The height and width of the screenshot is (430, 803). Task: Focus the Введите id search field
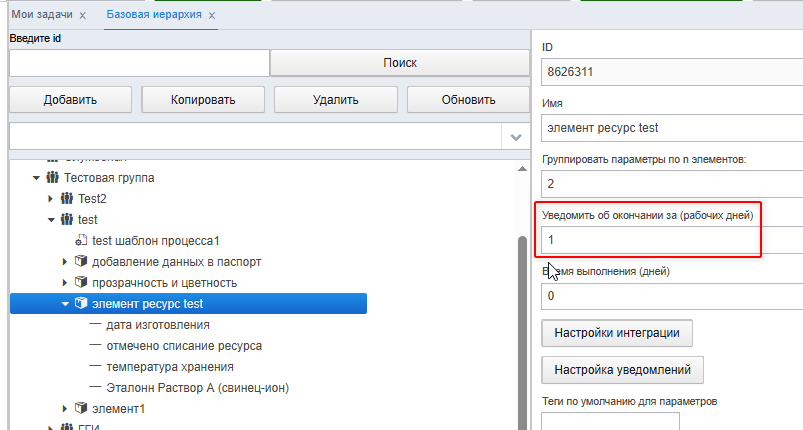coord(139,63)
